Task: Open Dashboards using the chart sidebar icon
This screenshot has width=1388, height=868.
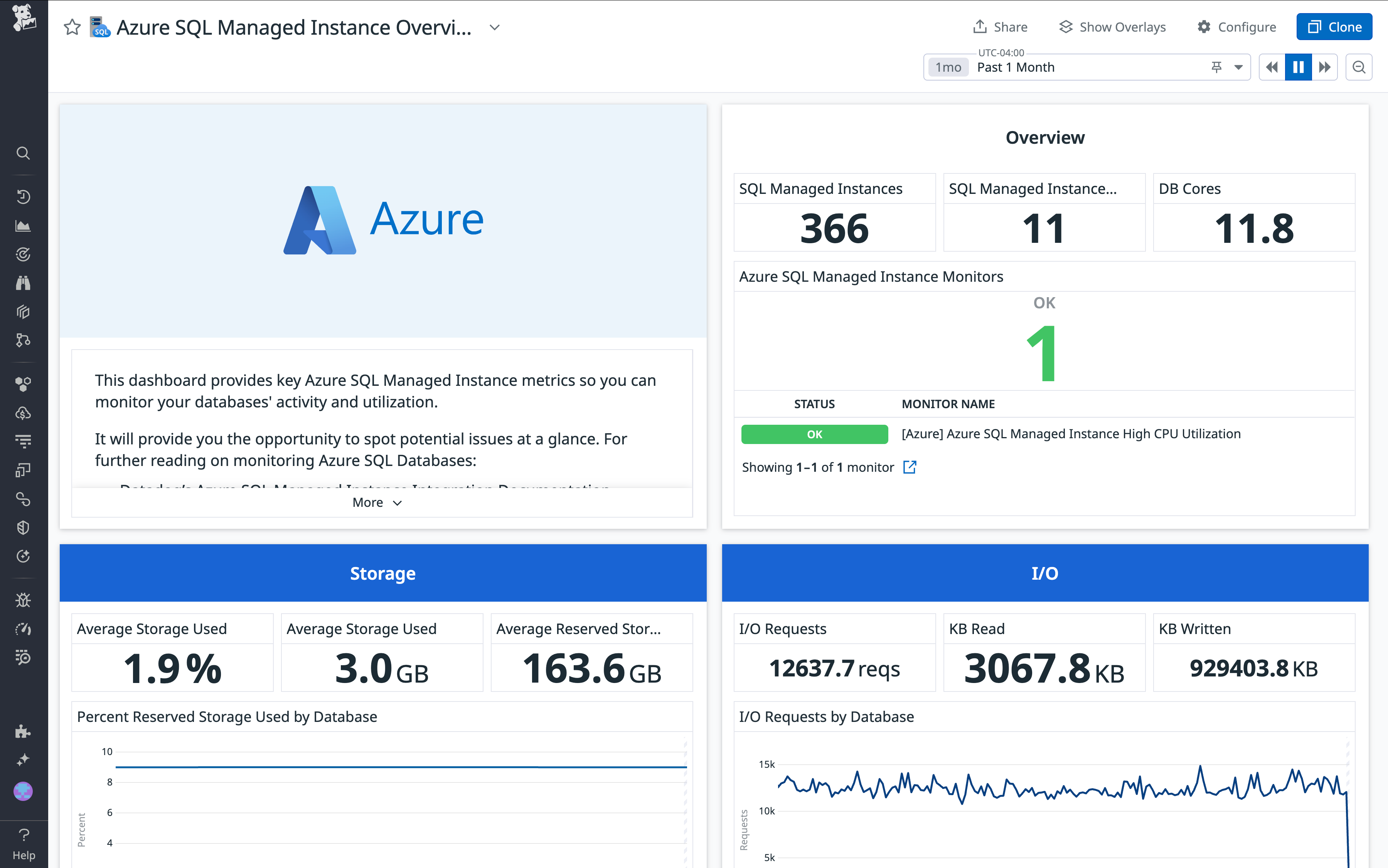Action: [23, 225]
